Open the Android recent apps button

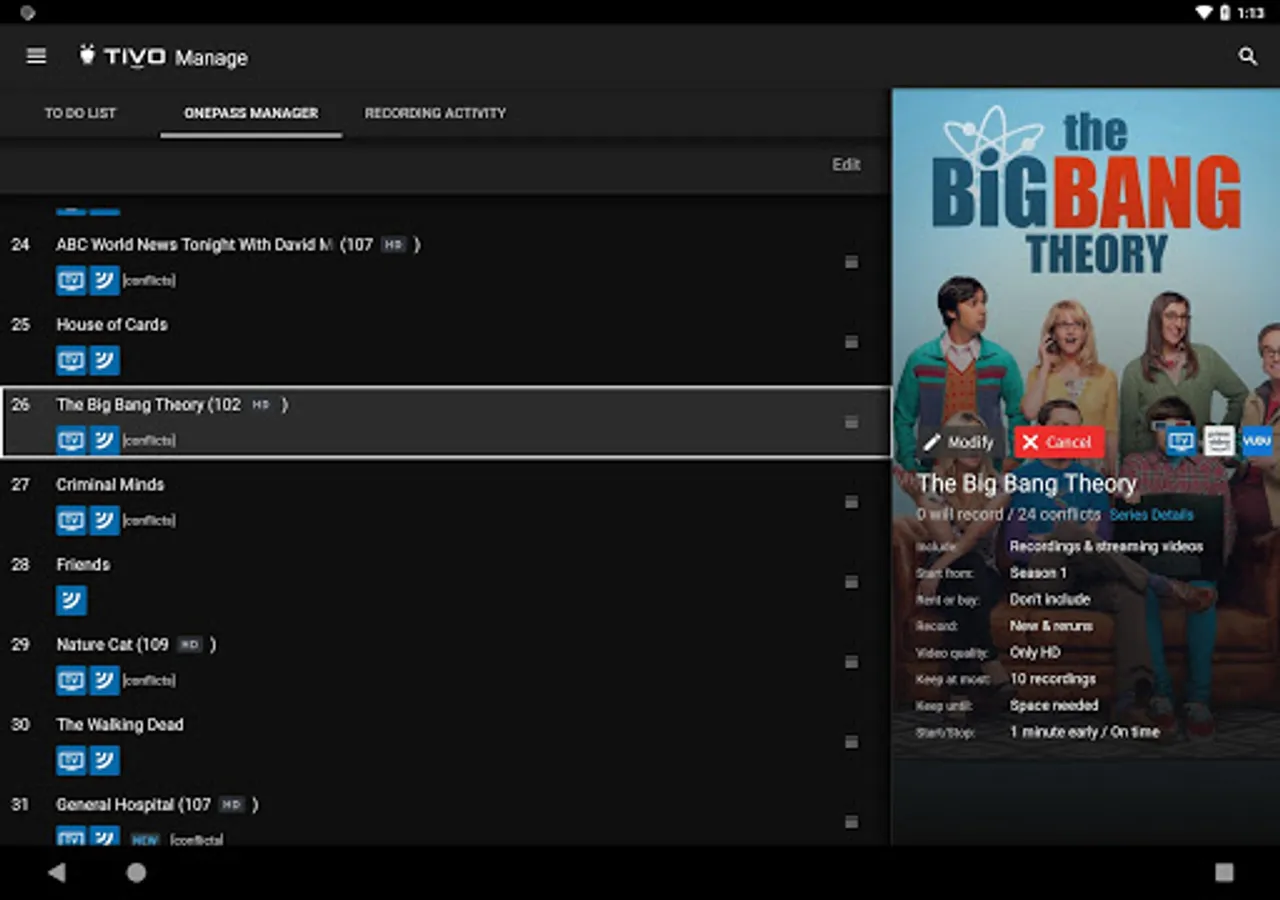pos(1224,872)
